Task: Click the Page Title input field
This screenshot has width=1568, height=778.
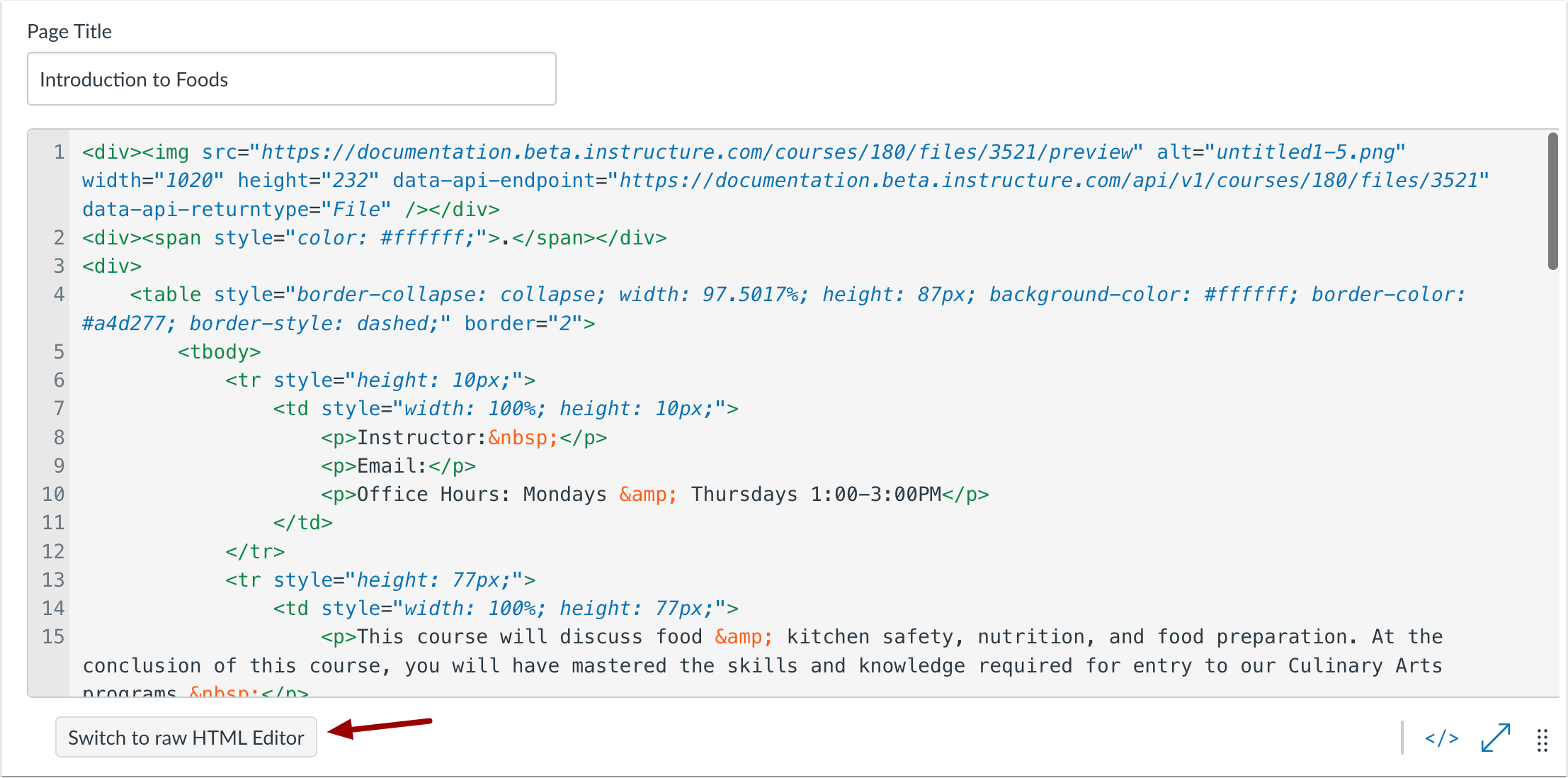Action: 292,79
